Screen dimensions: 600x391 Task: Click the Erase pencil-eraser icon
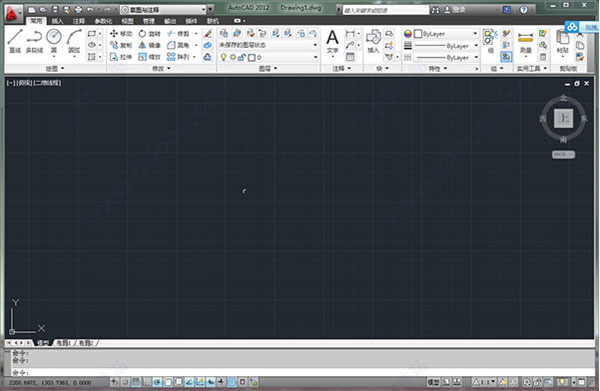[x=208, y=34]
